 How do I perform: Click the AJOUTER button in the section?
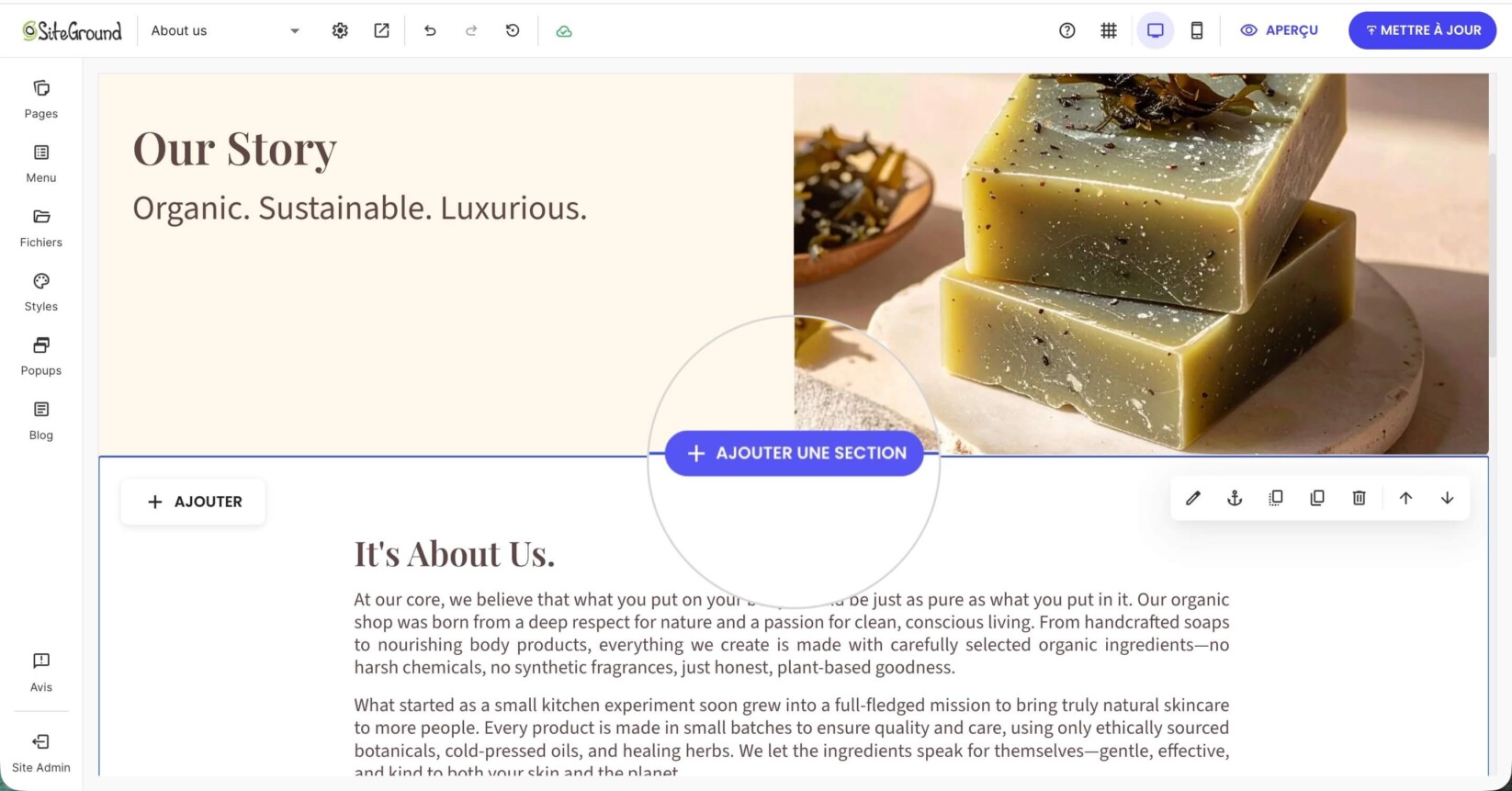coord(194,502)
